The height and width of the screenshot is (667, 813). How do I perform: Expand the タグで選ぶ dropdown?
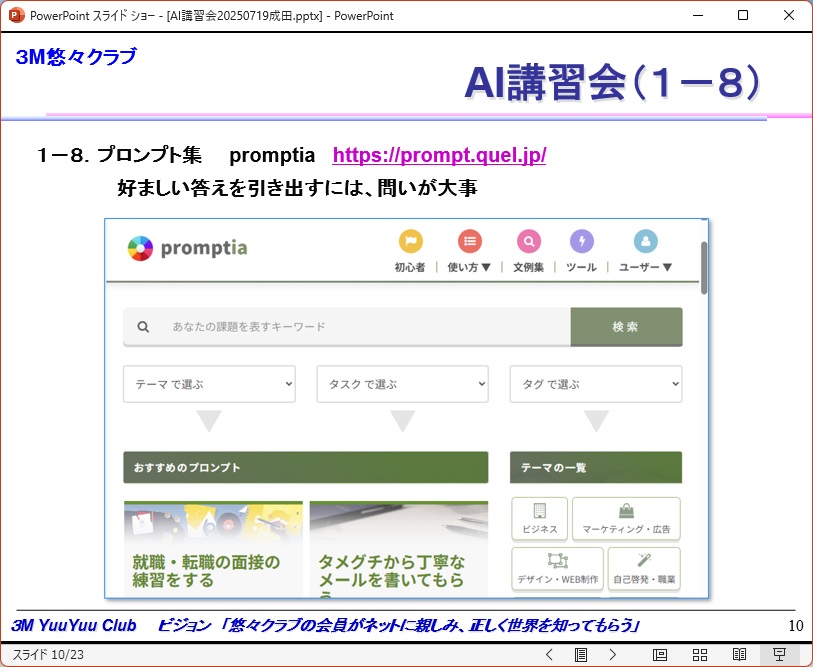pyautogui.click(x=595, y=384)
